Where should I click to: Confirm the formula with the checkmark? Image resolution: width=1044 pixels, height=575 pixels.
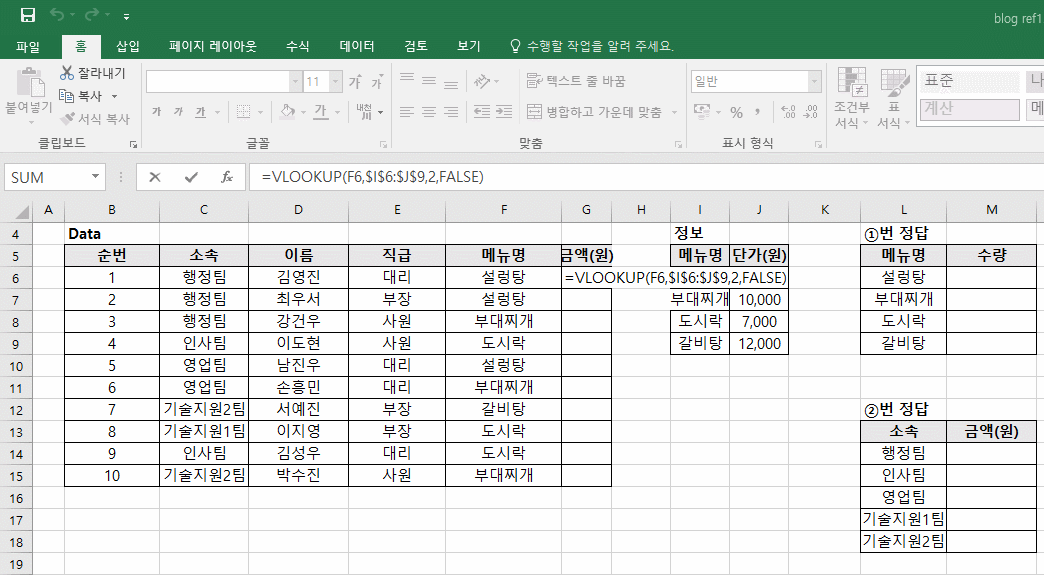(191, 177)
